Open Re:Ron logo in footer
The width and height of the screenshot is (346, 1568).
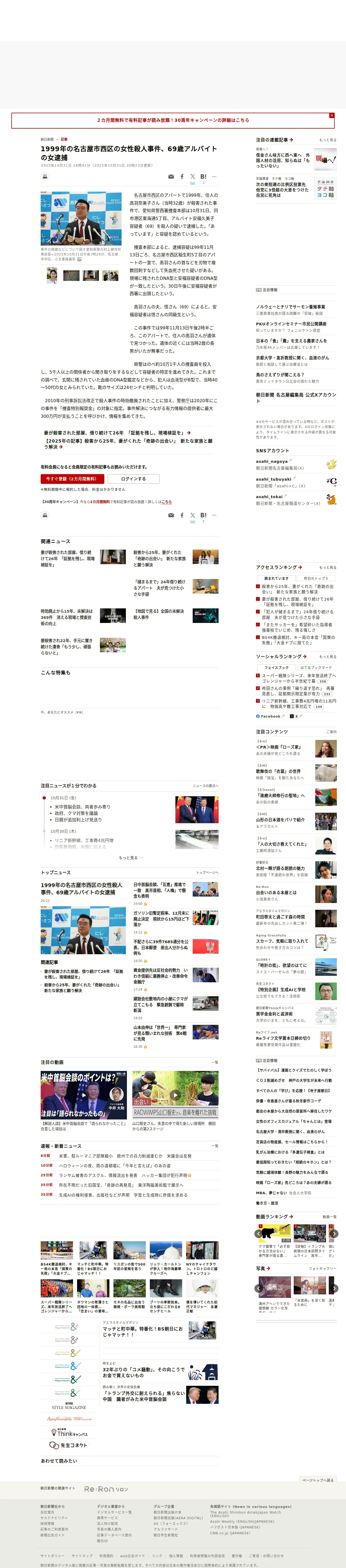(106, 1489)
